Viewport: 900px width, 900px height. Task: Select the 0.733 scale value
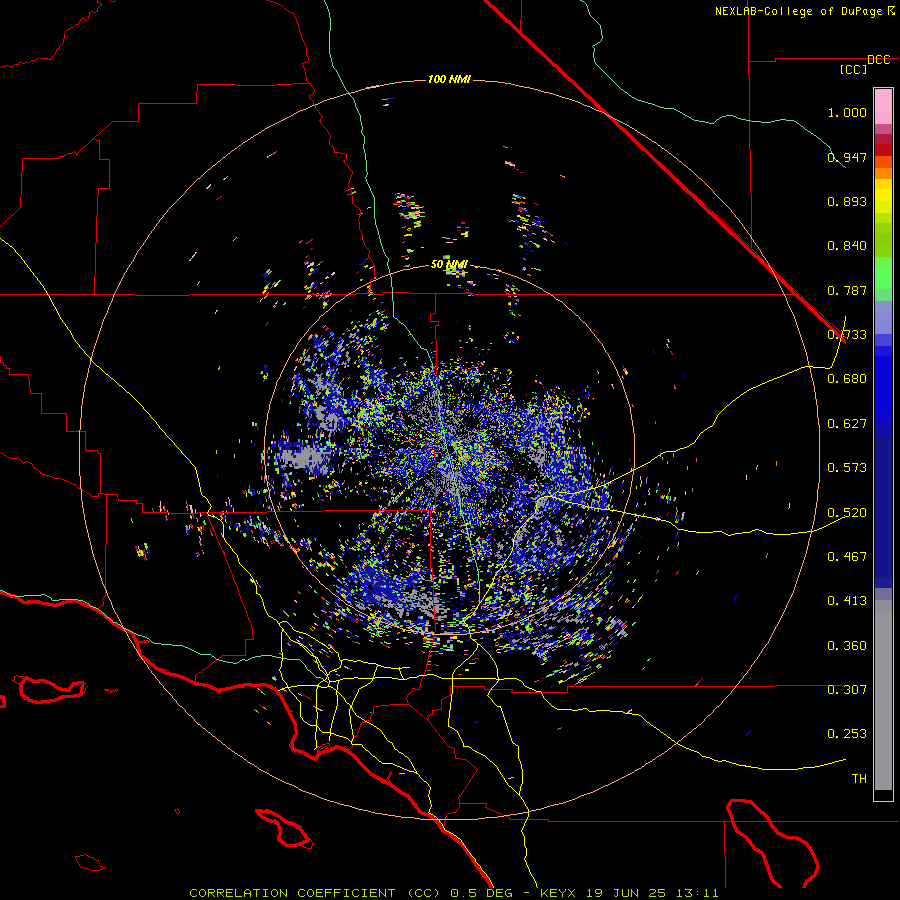(x=847, y=335)
